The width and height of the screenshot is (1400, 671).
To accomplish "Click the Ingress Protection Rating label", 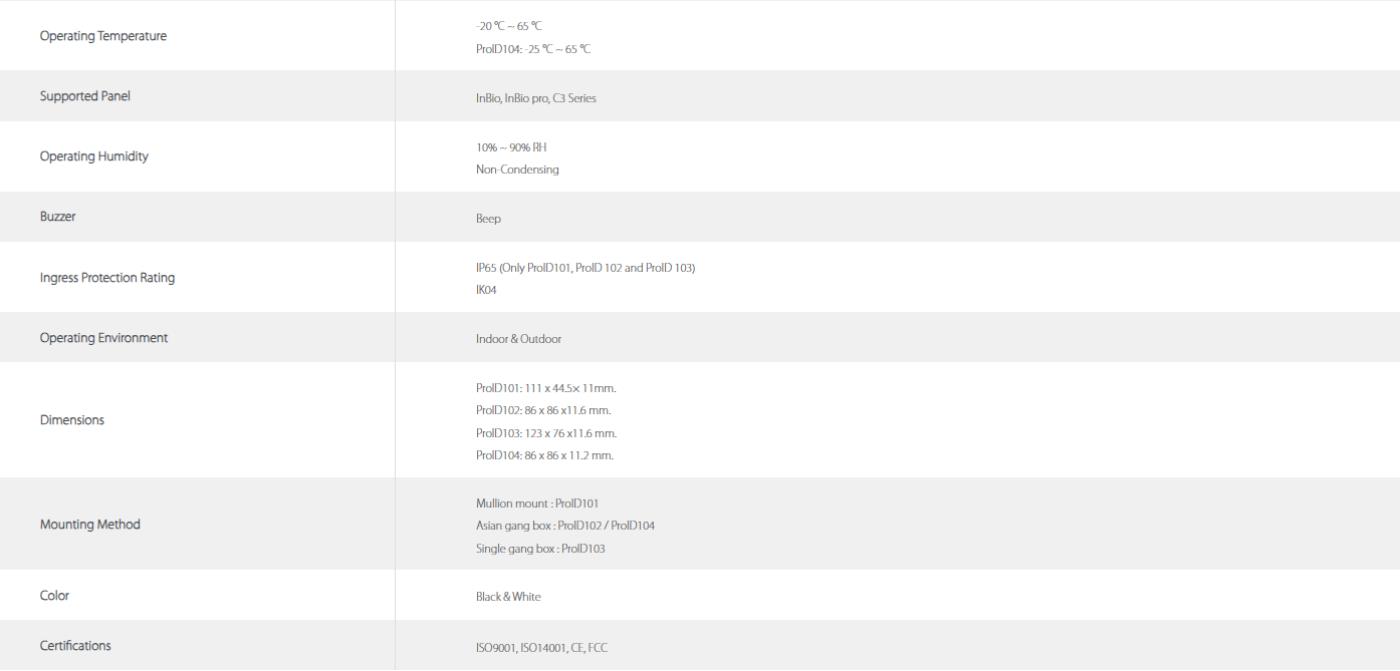I will [107, 278].
